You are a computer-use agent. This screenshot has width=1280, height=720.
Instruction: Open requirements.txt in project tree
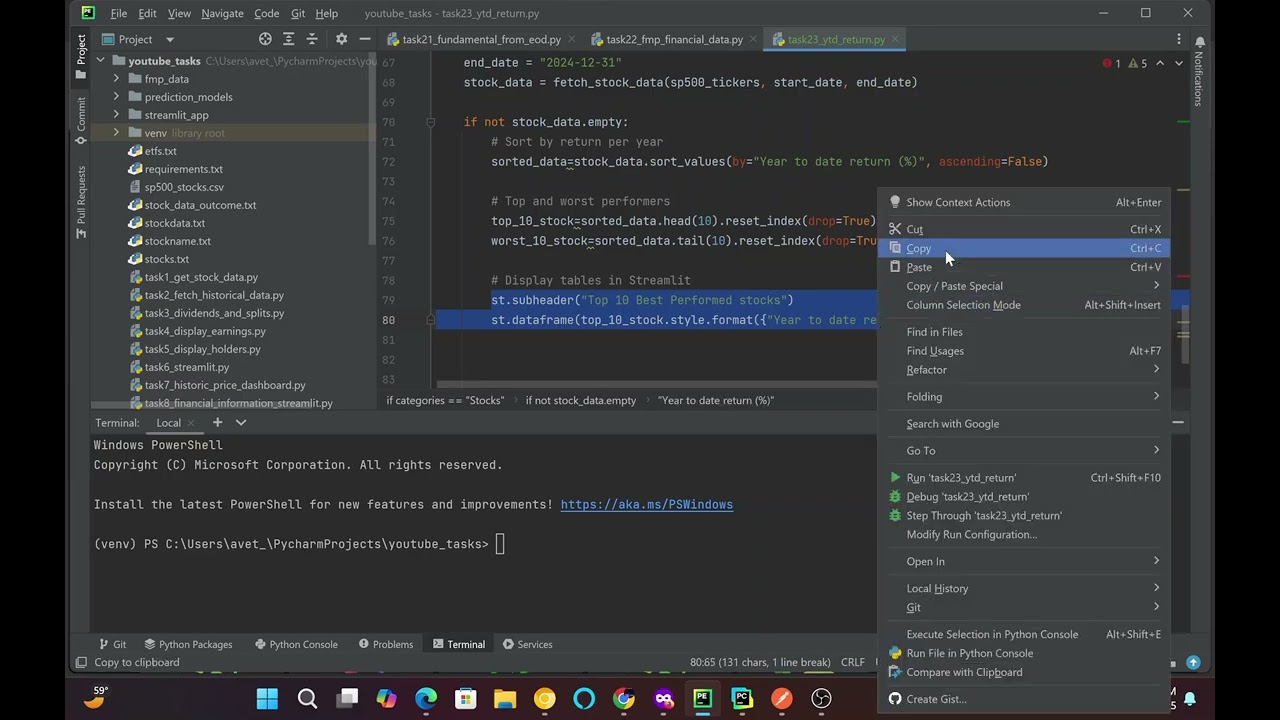tap(183, 169)
